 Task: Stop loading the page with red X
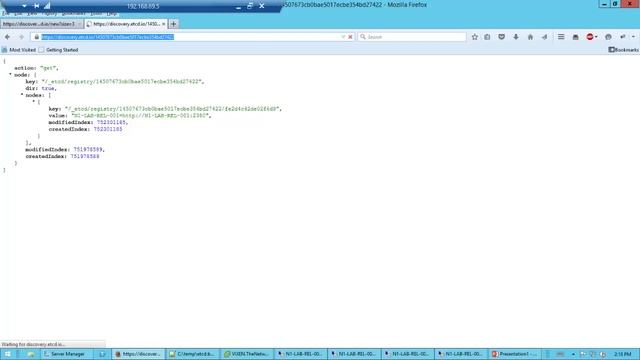pos(350,37)
